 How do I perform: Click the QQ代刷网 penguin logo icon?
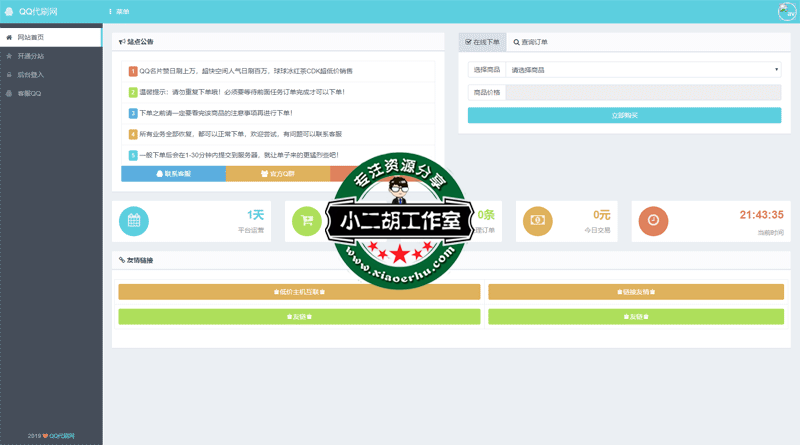click(x=8, y=11)
